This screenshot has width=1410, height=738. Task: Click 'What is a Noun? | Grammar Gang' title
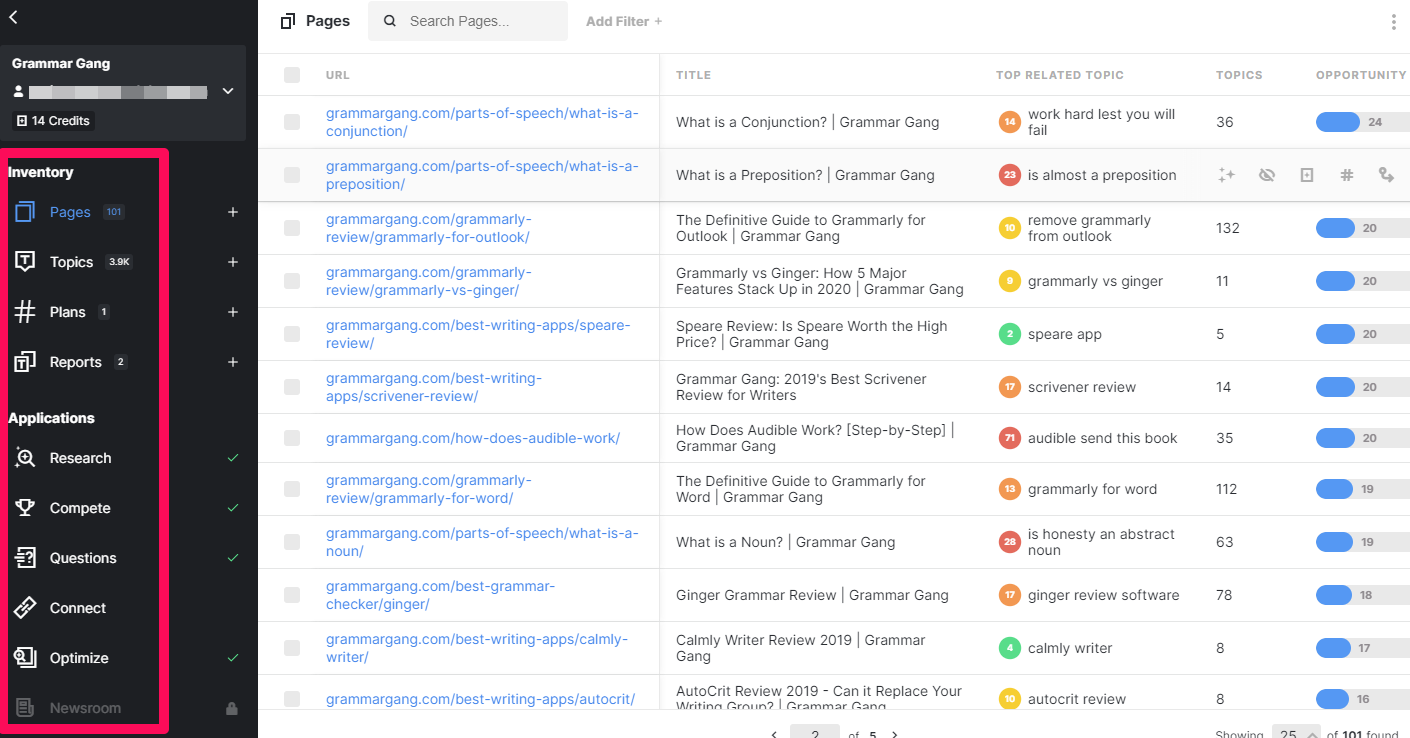pos(786,542)
